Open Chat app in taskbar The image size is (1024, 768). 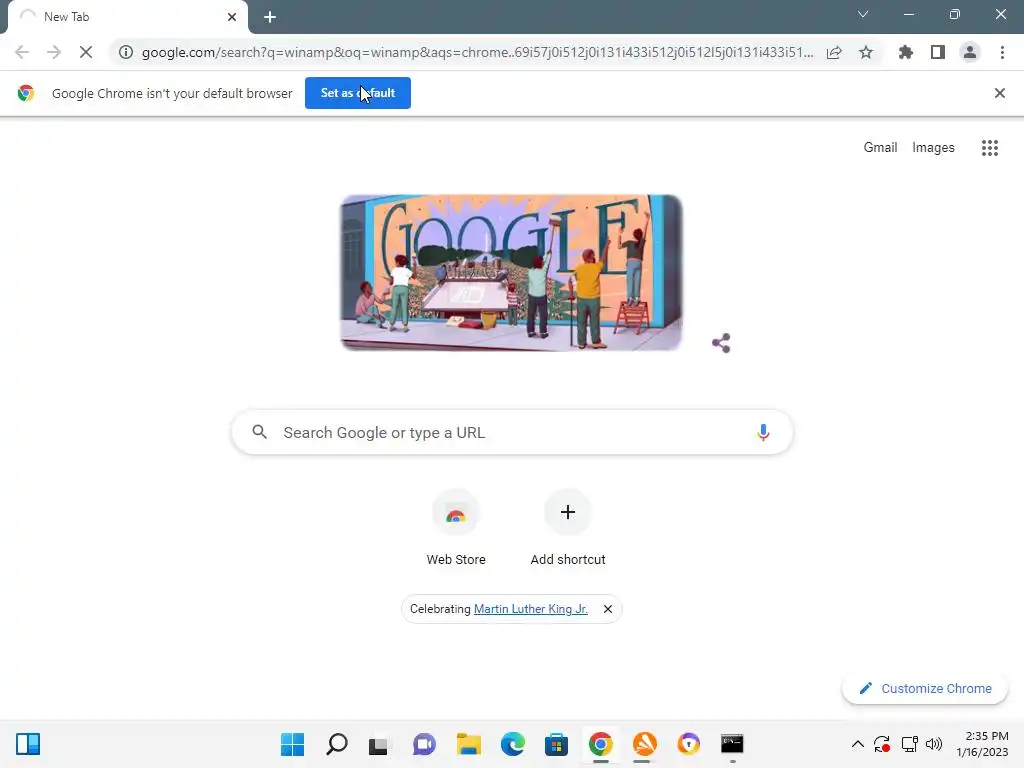coord(424,744)
